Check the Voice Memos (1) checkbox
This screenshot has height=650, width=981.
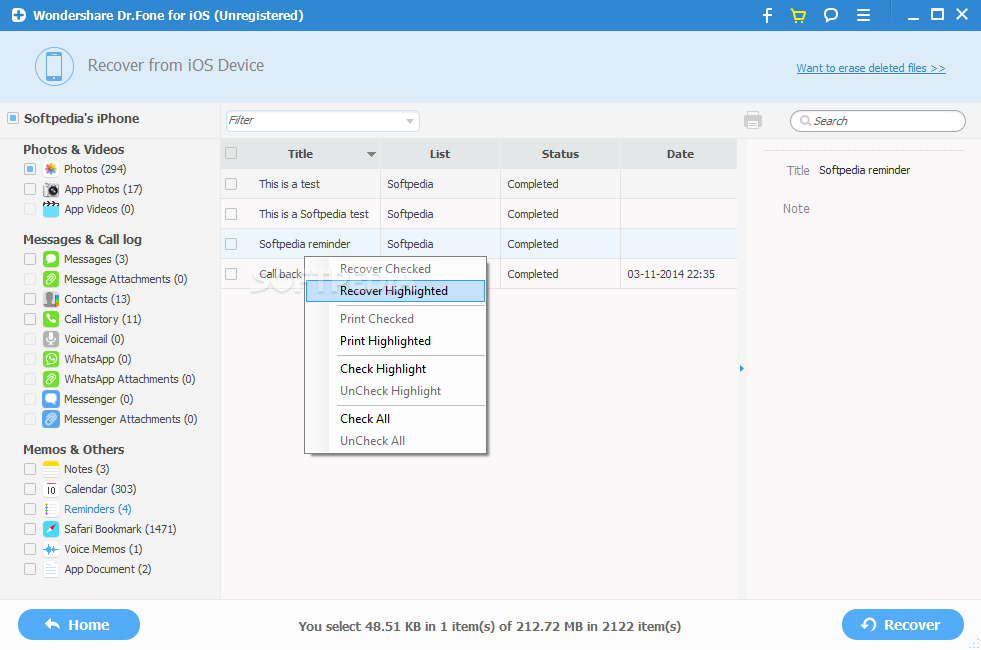coord(30,549)
